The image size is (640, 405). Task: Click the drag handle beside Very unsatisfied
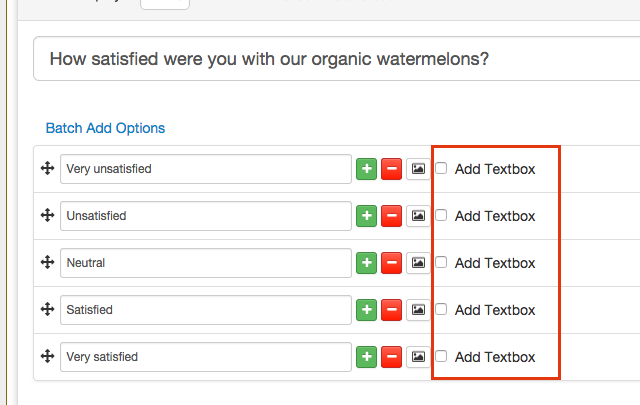[46, 169]
